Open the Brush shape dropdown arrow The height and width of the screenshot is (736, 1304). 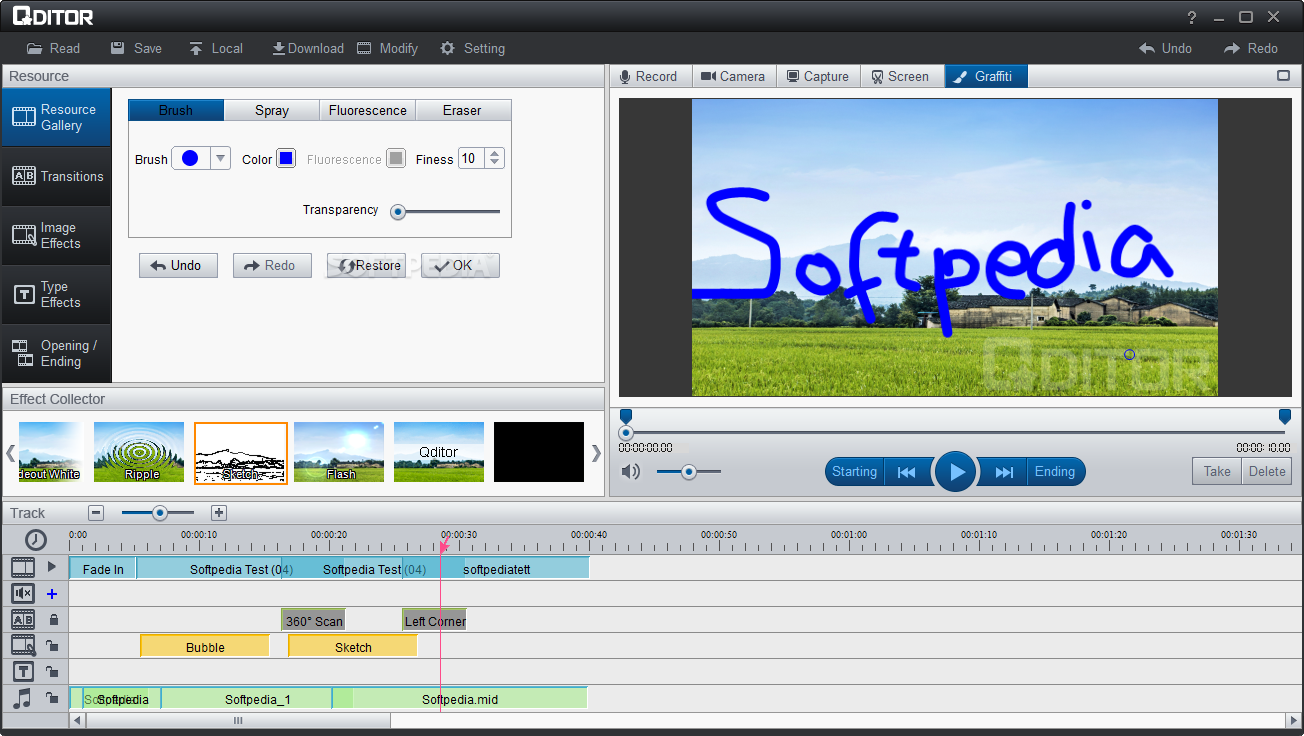(x=221, y=158)
